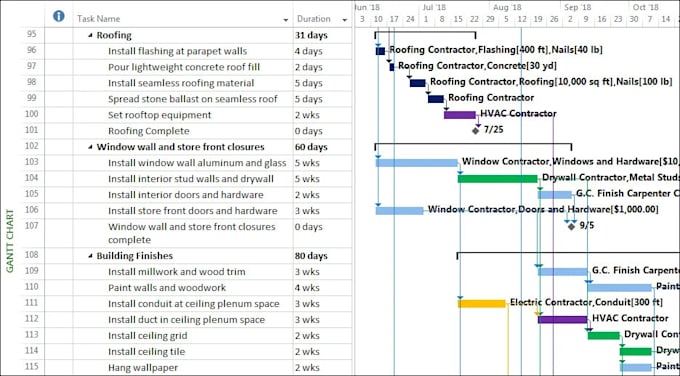The image size is (680, 376).
Task: Click the green stud walls drywall bar
Action: click(x=498, y=179)
